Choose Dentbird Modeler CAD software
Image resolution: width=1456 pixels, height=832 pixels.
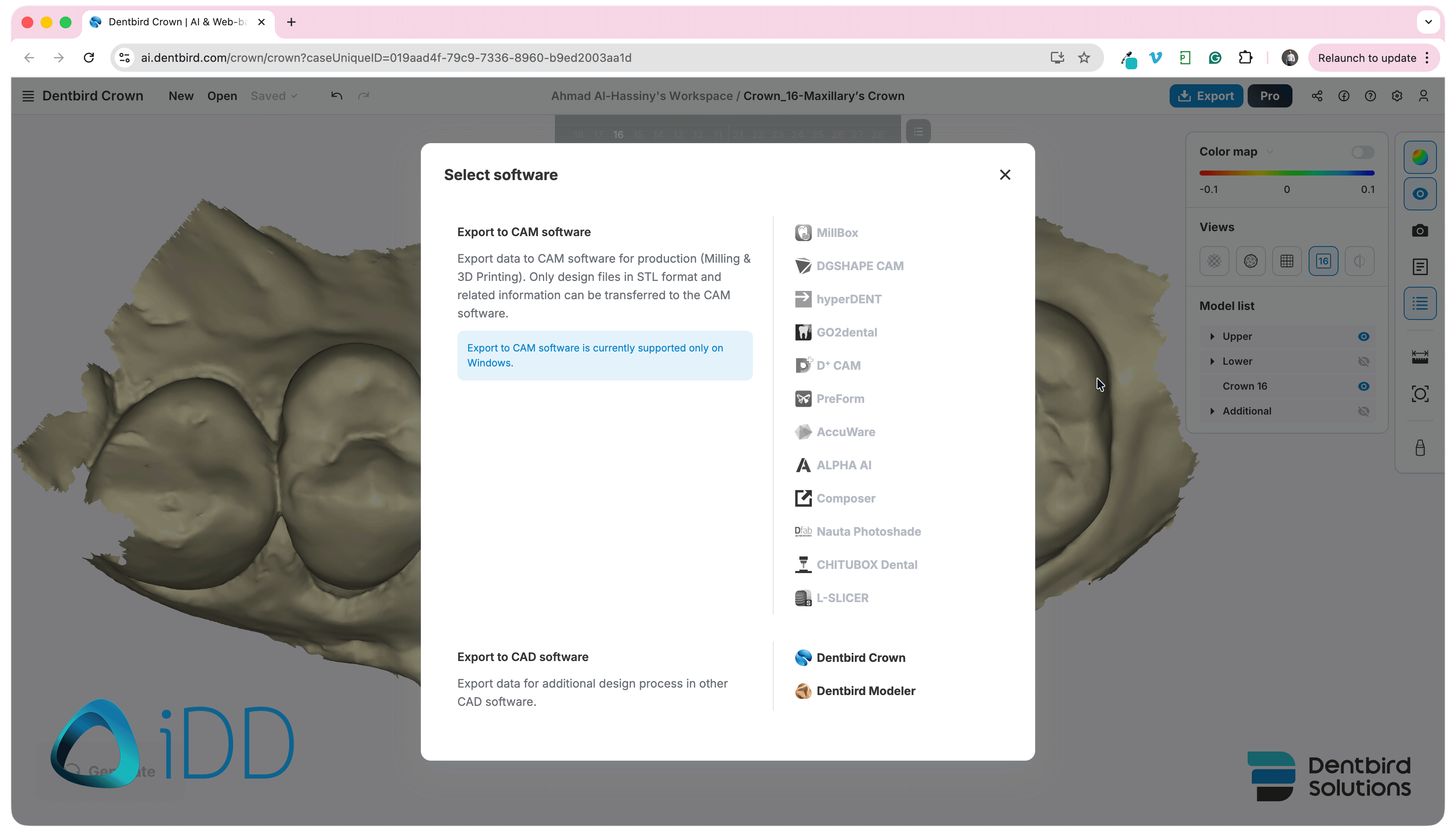[x=855, y=690]
